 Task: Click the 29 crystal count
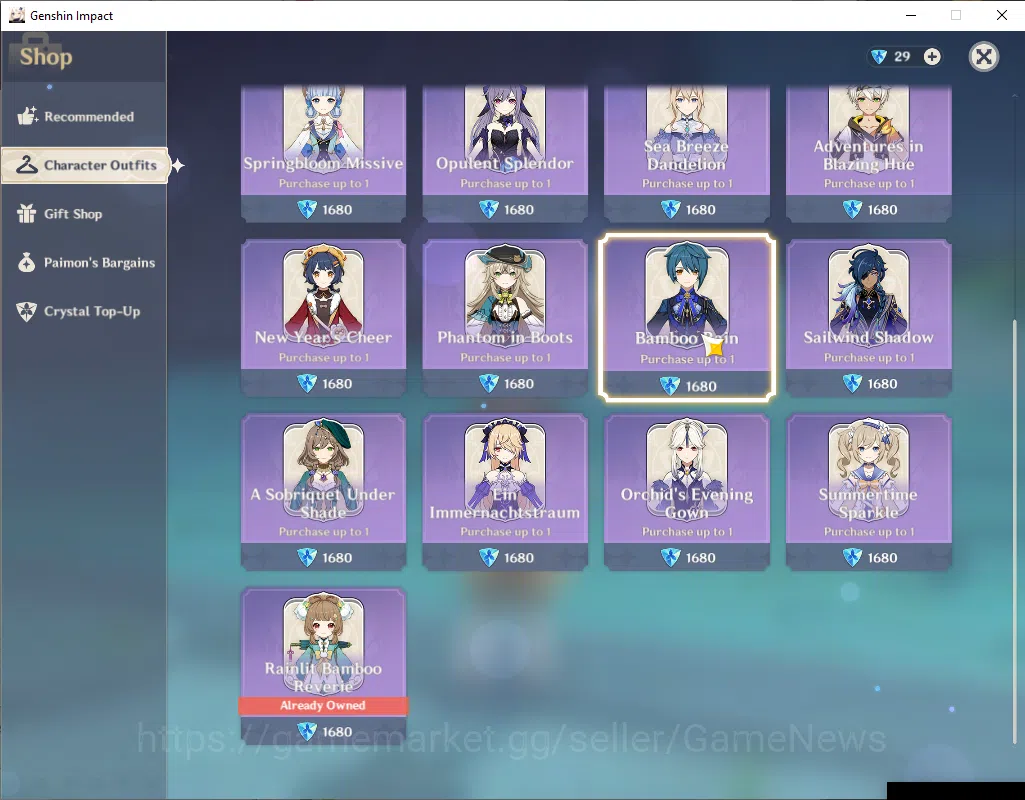click(x=902, y=57)
